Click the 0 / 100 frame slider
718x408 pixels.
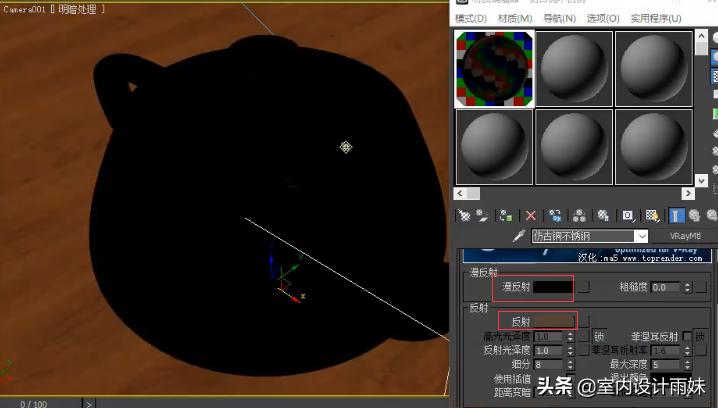pyautogui.click(x=33, y=404)
